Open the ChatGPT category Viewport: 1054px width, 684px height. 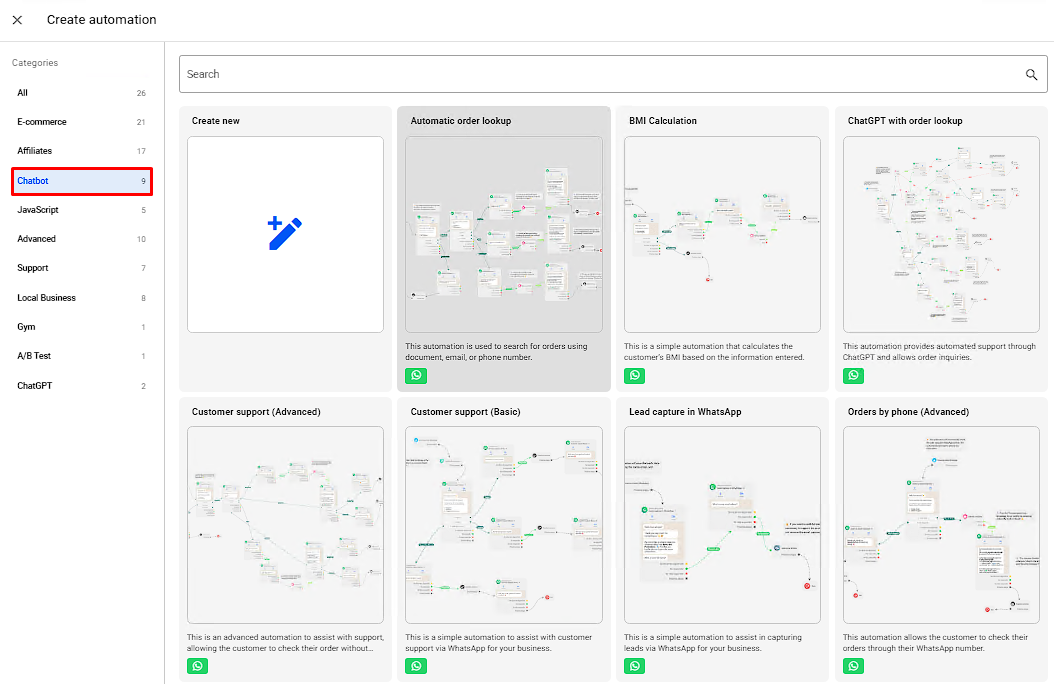click(82, 386)
